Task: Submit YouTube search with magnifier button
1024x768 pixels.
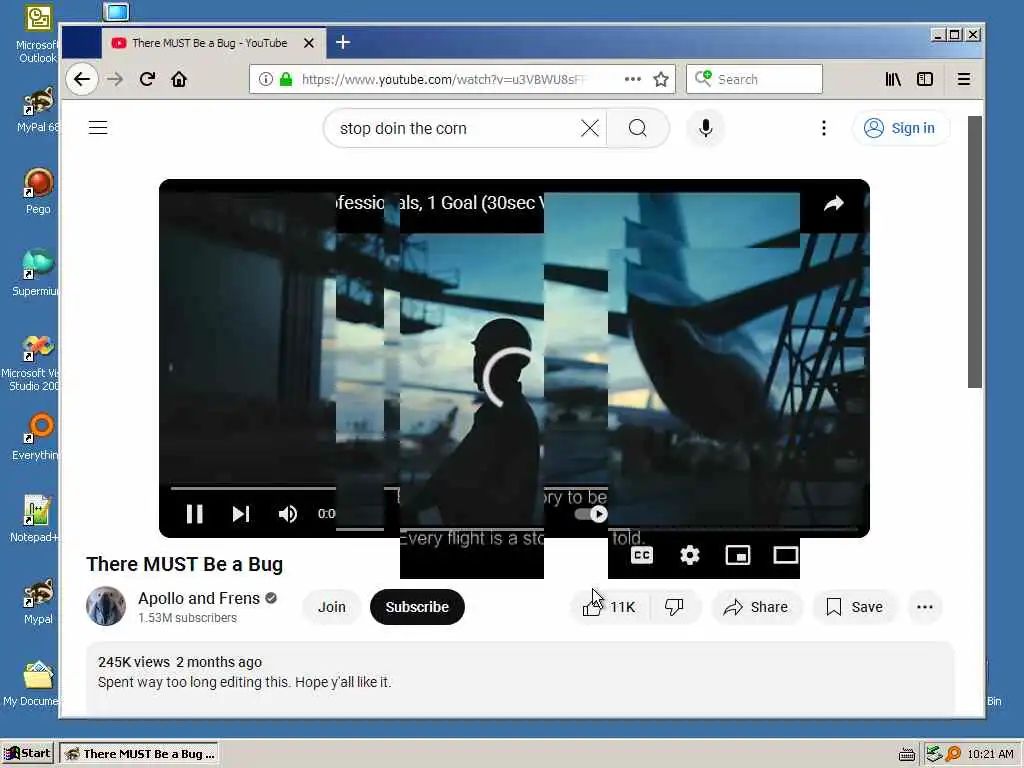Action: (637, 128)
